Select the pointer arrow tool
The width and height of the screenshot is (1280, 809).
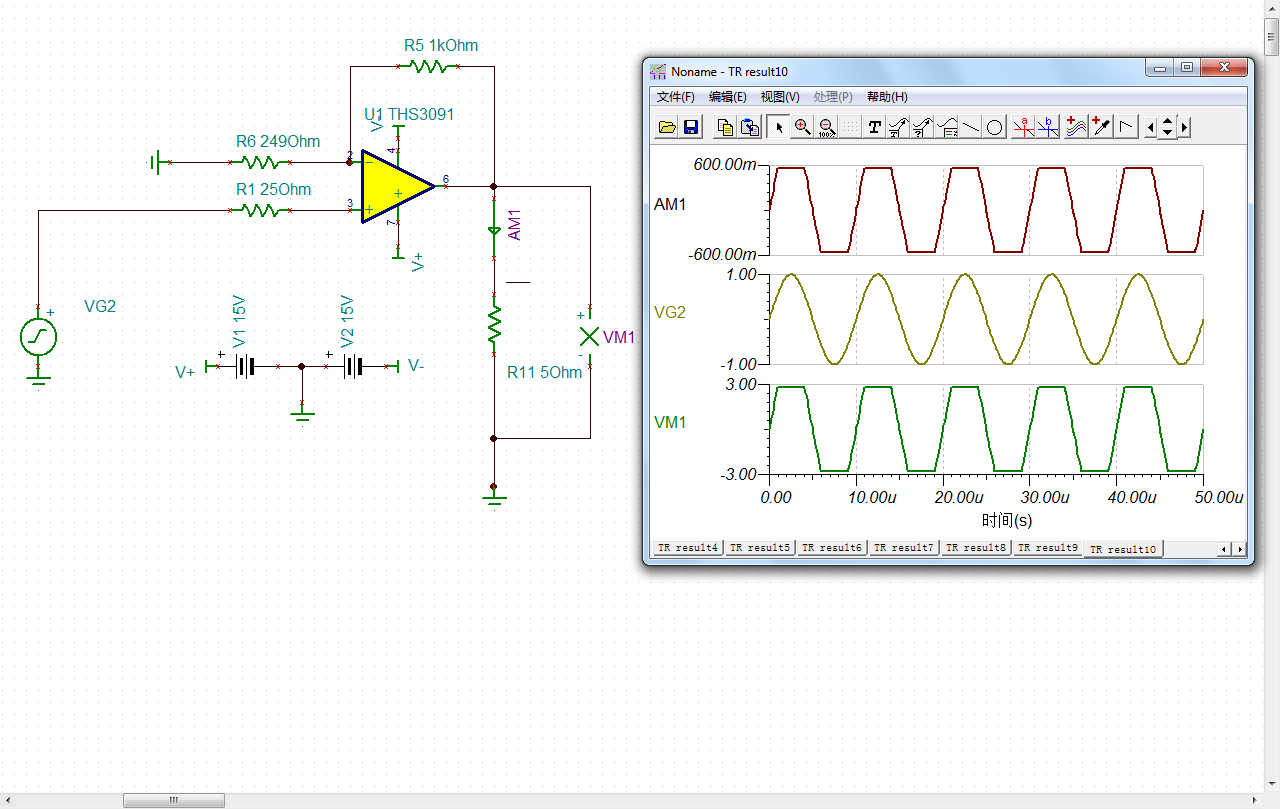tap(779, 127)
